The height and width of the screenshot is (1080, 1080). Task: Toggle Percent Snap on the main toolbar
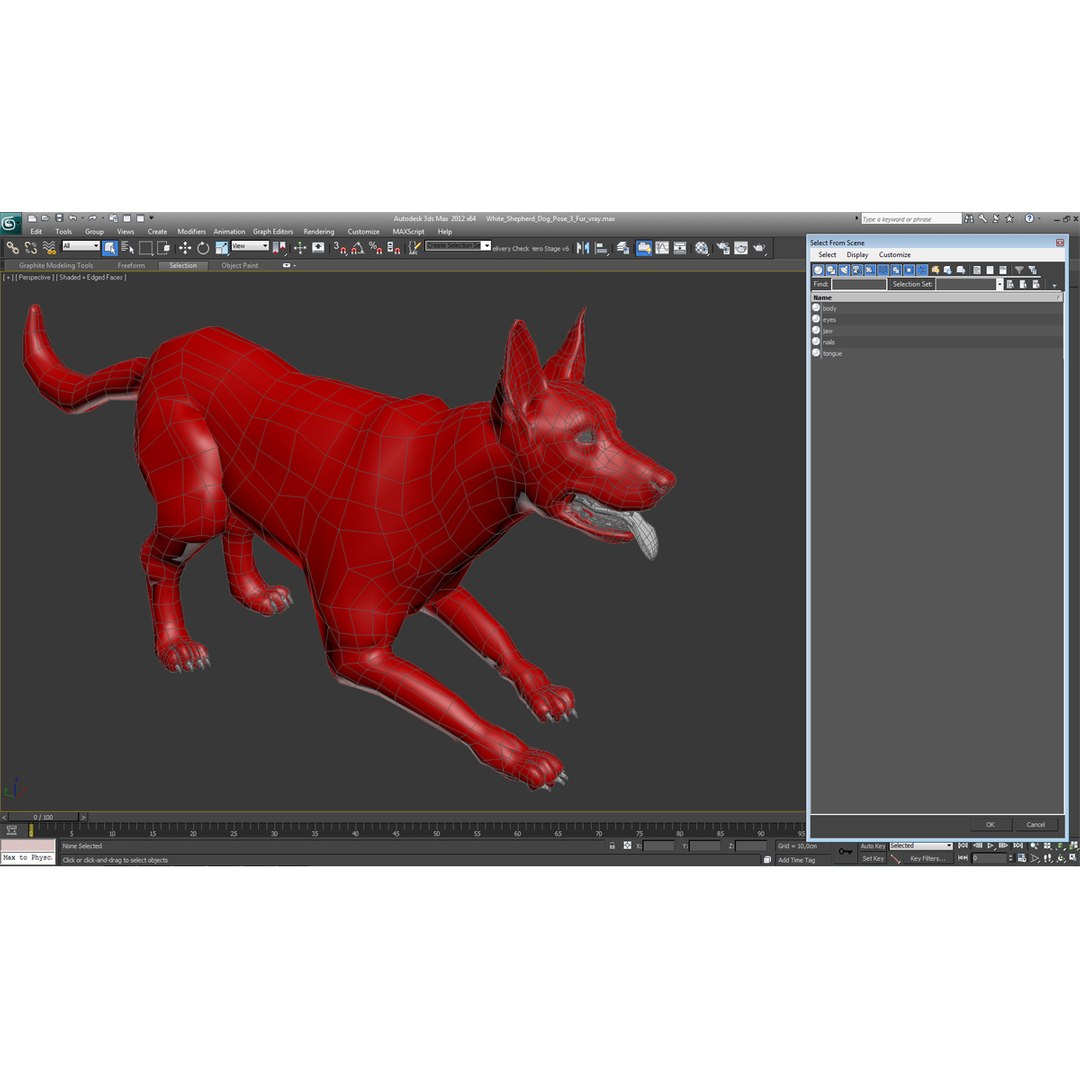tap(375, 248)
